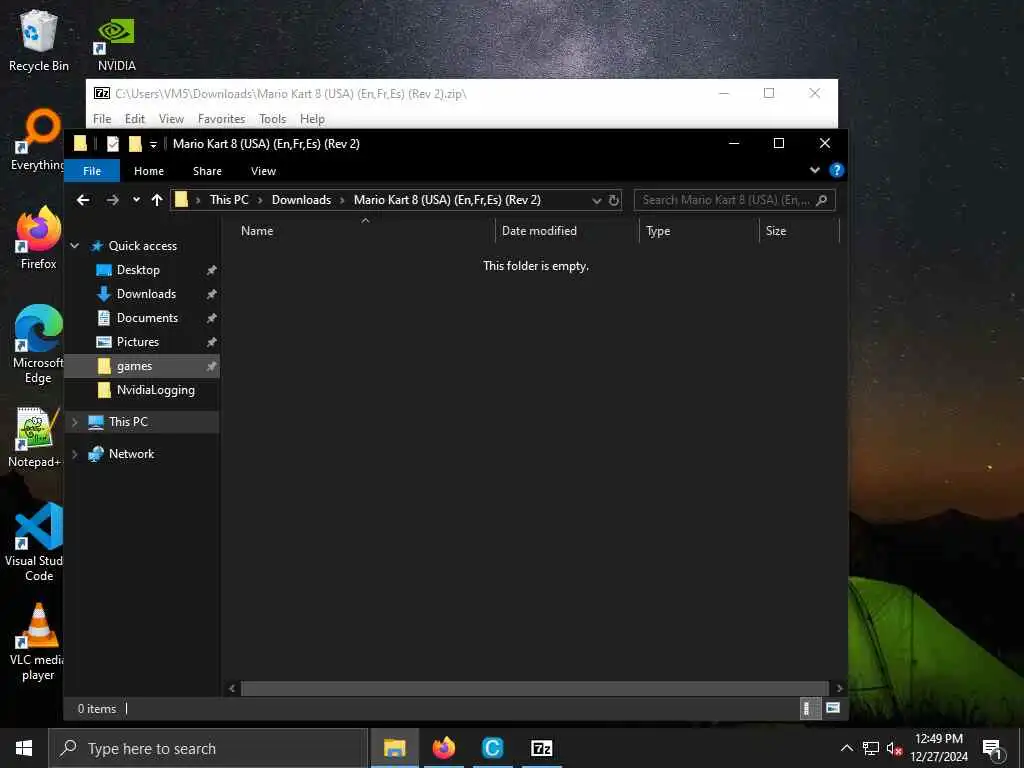Open the View ribbon tab in Explorer
The width and height of the screenshot is (1024, 768).
(263, 171)
